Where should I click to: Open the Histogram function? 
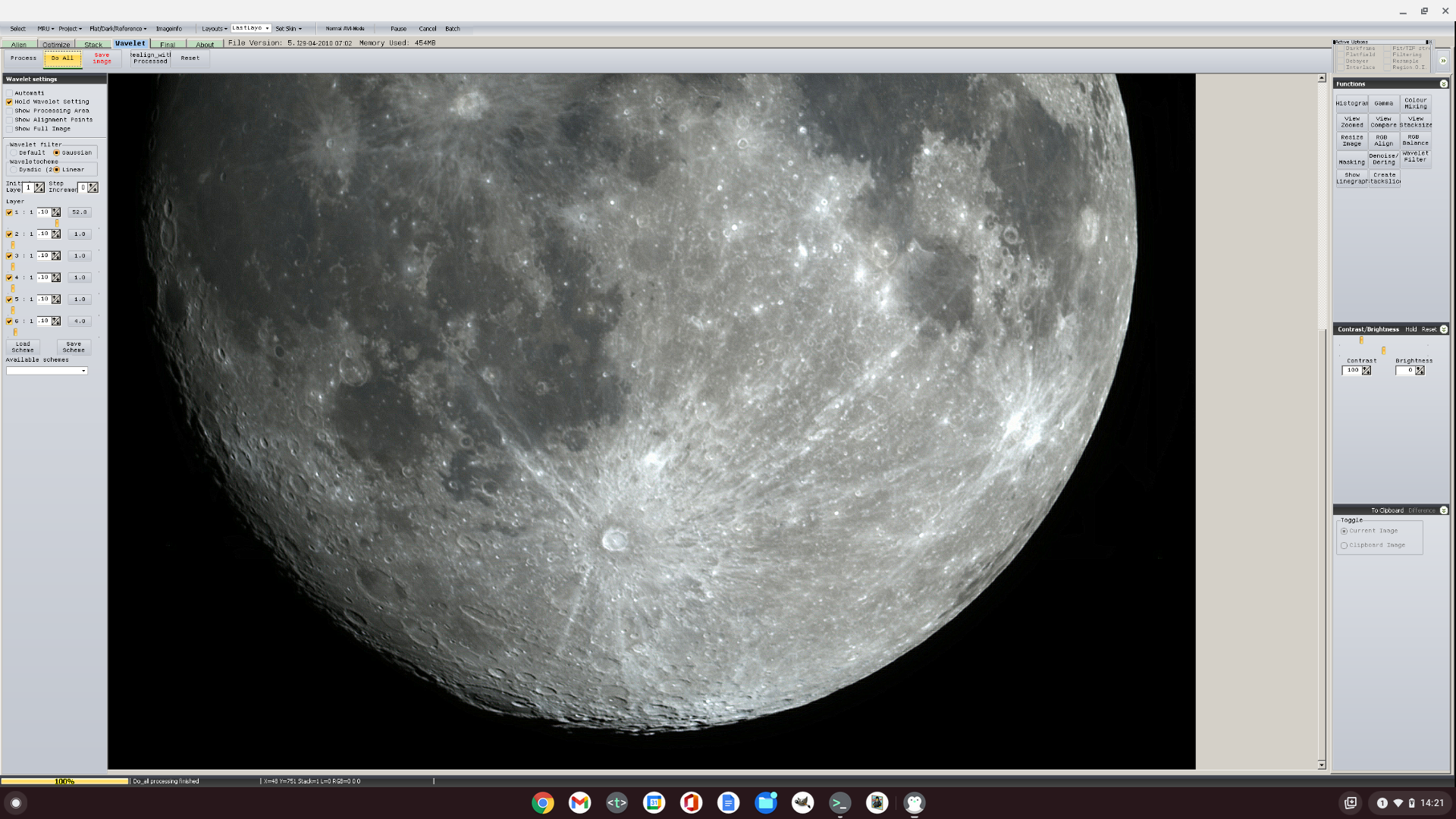pyautogui.click(x=1351, y=103)
